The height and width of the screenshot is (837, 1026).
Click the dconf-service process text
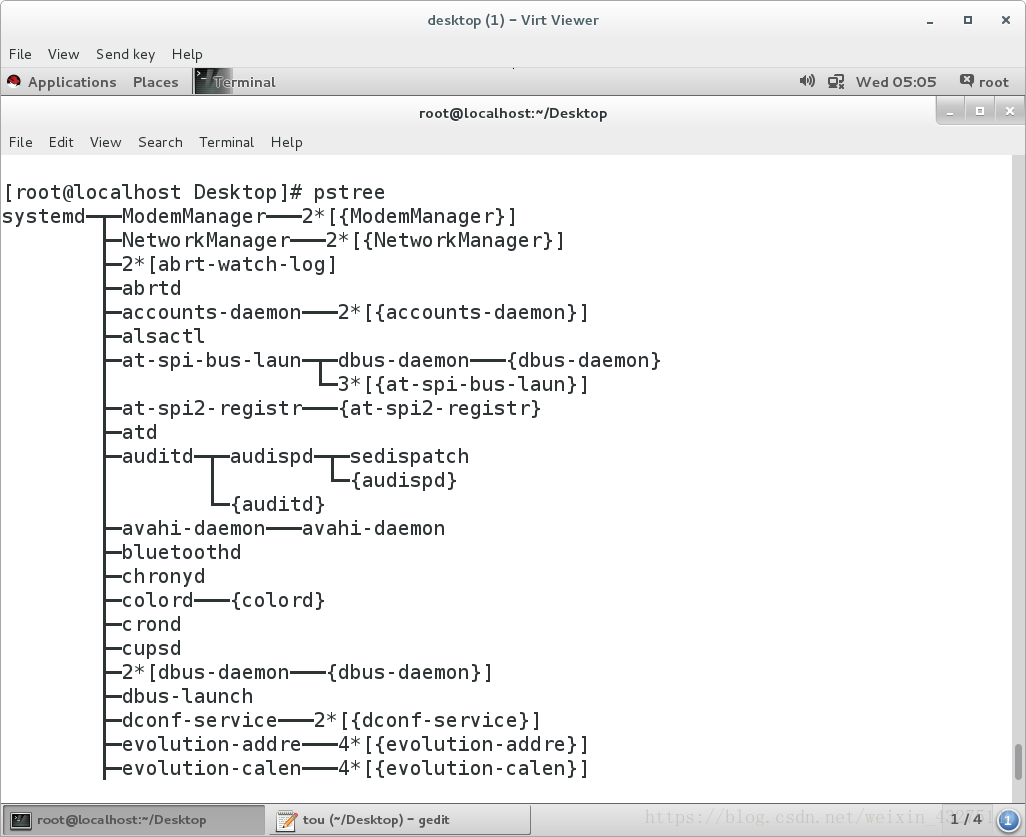(200, 721)
